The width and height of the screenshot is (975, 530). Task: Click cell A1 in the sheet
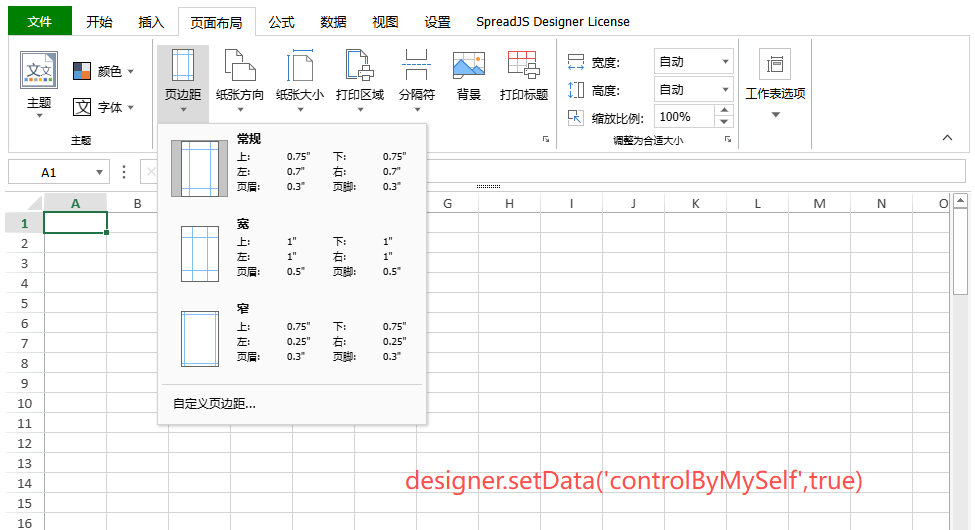tap(75, 223)
